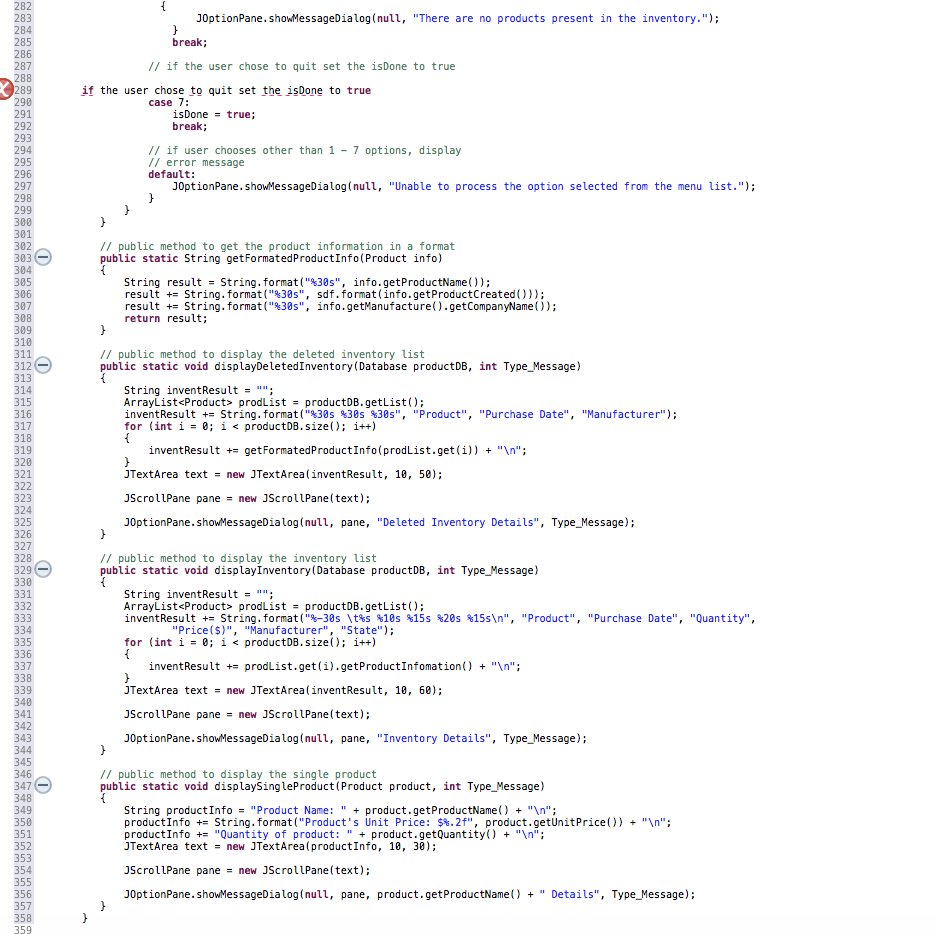Collapse the displayInventory method fold marker

(x=42, y=569)
